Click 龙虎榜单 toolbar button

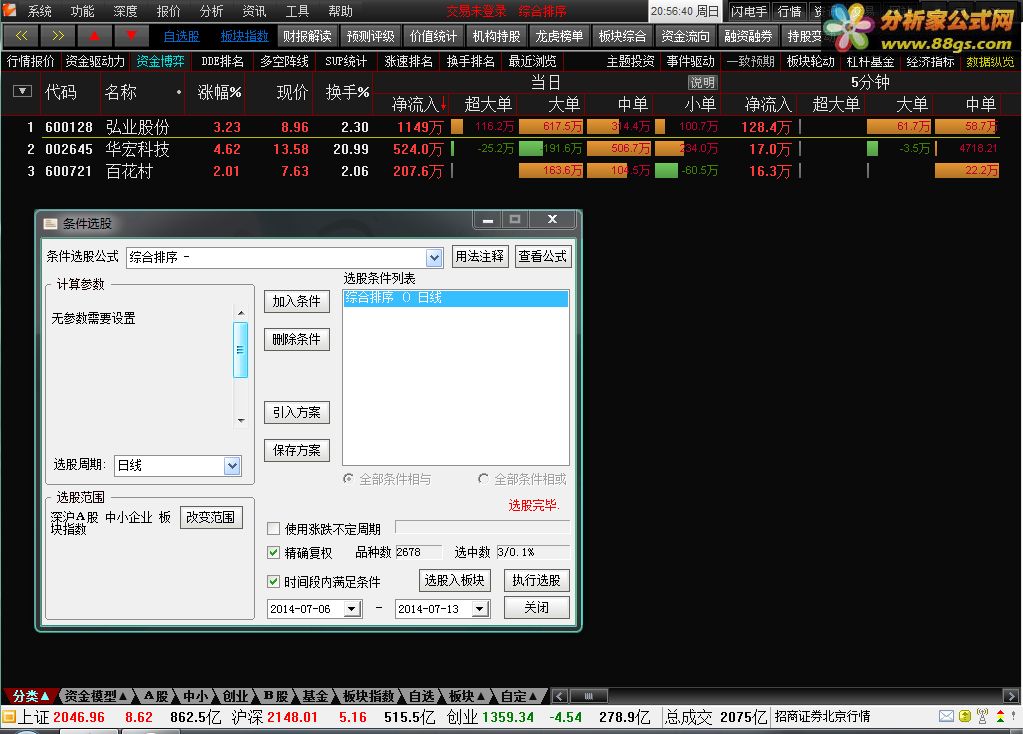(x=559, y=36)
